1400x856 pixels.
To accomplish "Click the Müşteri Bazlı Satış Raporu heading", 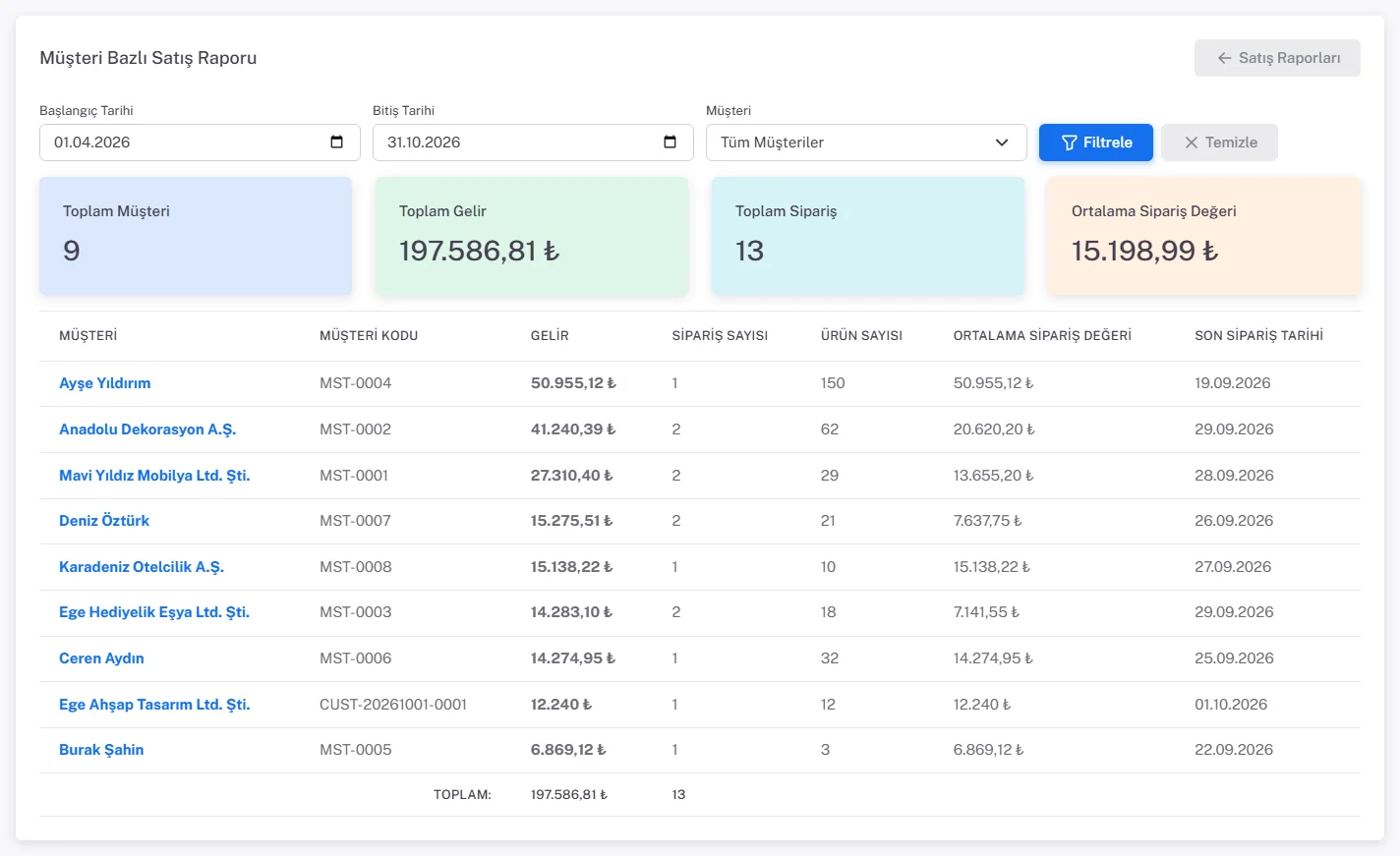I will 148,58.
